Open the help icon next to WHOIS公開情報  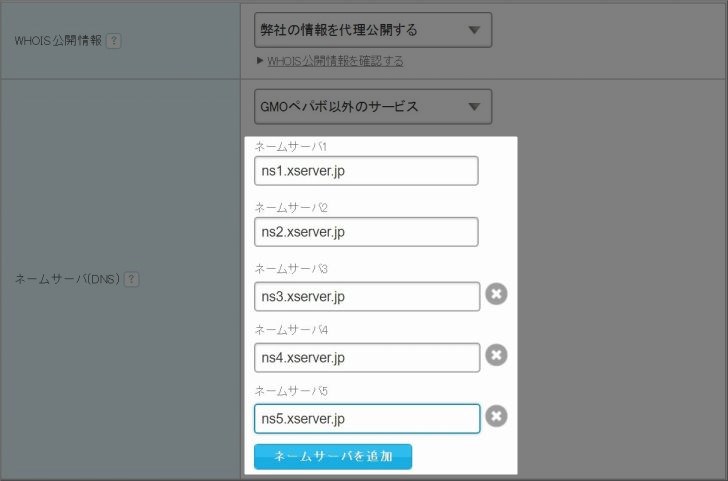click(113, 41)
